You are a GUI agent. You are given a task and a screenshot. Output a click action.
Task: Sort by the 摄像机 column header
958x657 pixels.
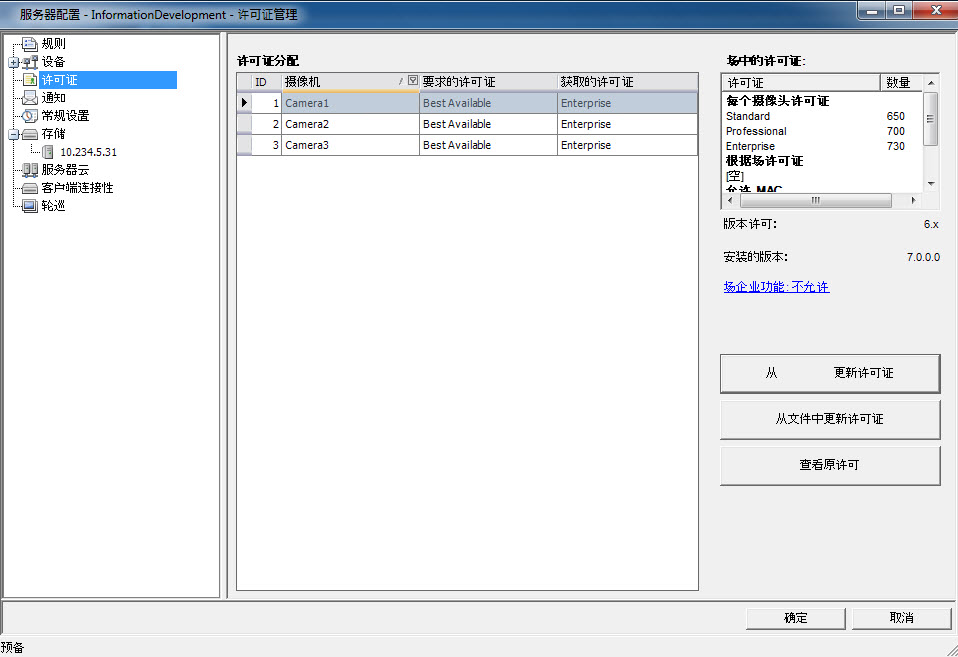350,82
